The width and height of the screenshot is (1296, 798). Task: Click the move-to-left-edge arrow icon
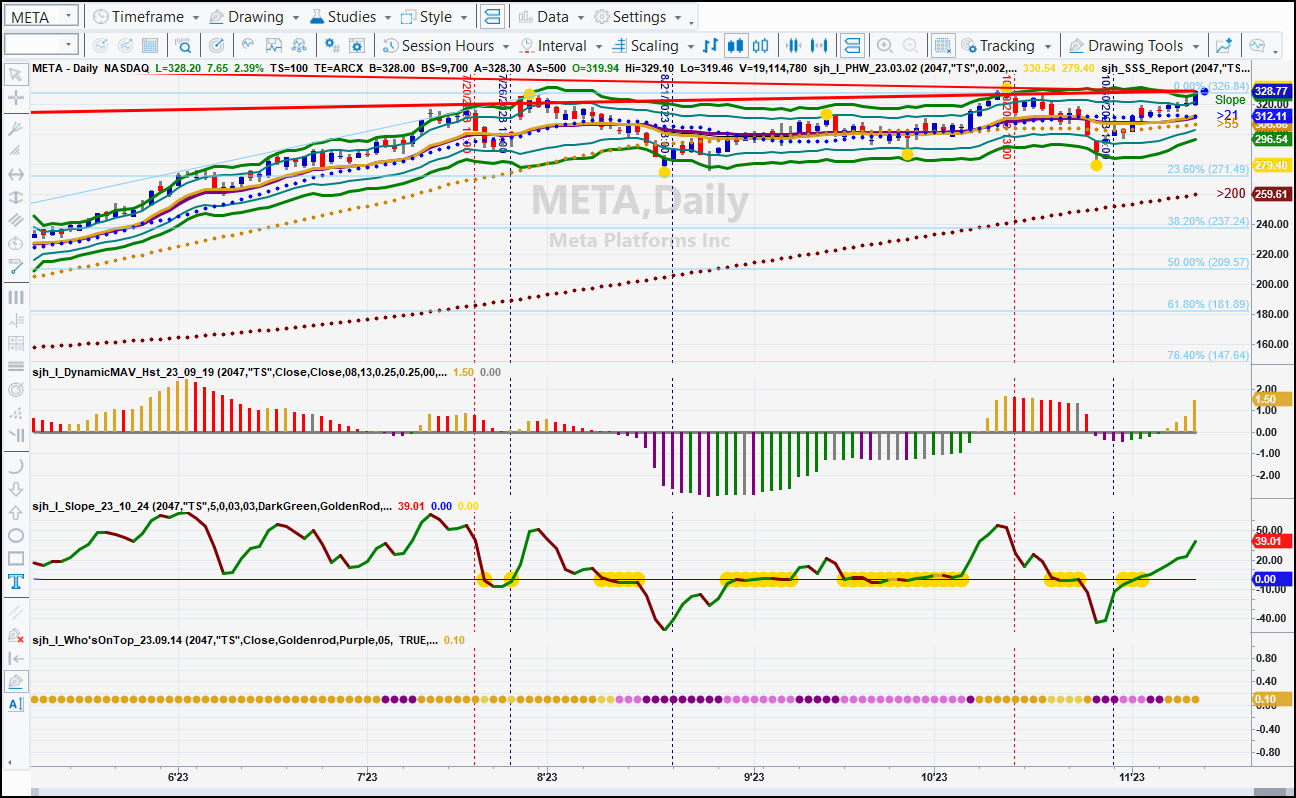coord(15,657)
